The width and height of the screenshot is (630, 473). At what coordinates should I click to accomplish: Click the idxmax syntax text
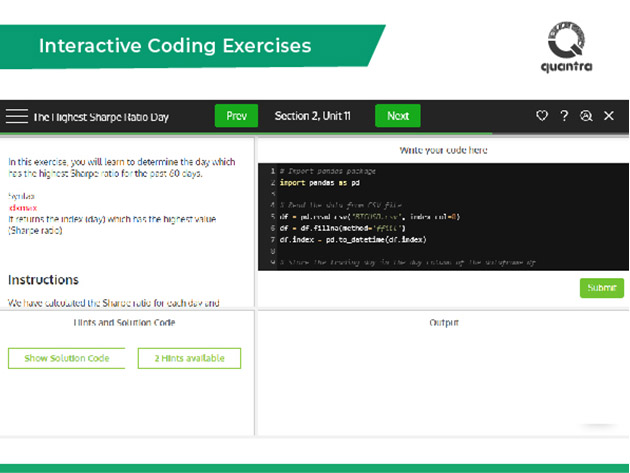(22, 208)
